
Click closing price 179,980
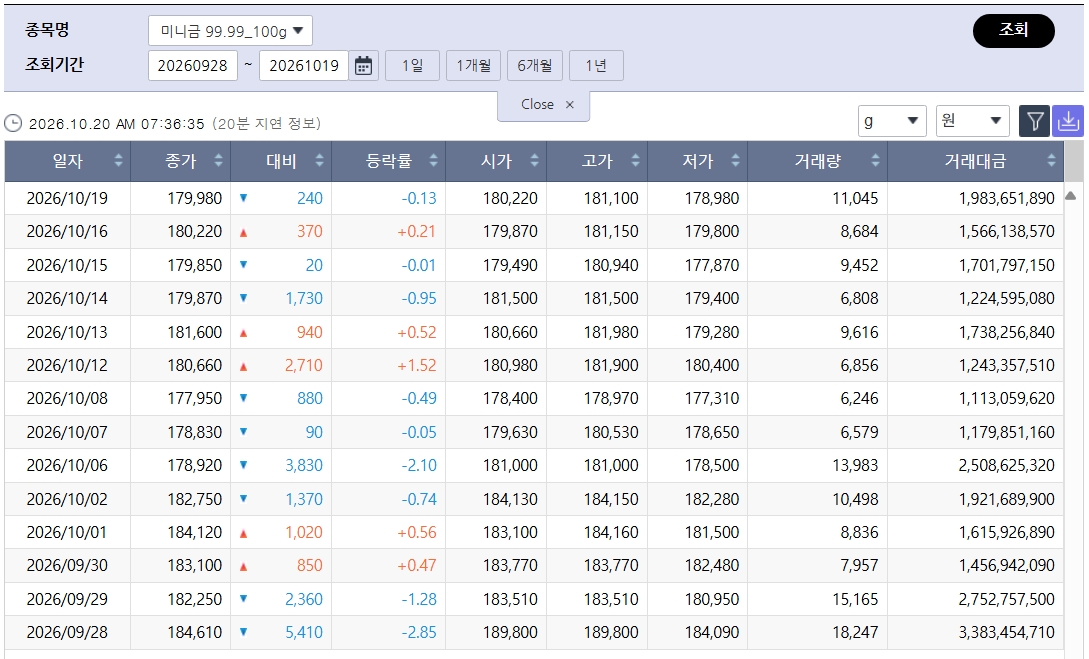(x=195, y=199)
